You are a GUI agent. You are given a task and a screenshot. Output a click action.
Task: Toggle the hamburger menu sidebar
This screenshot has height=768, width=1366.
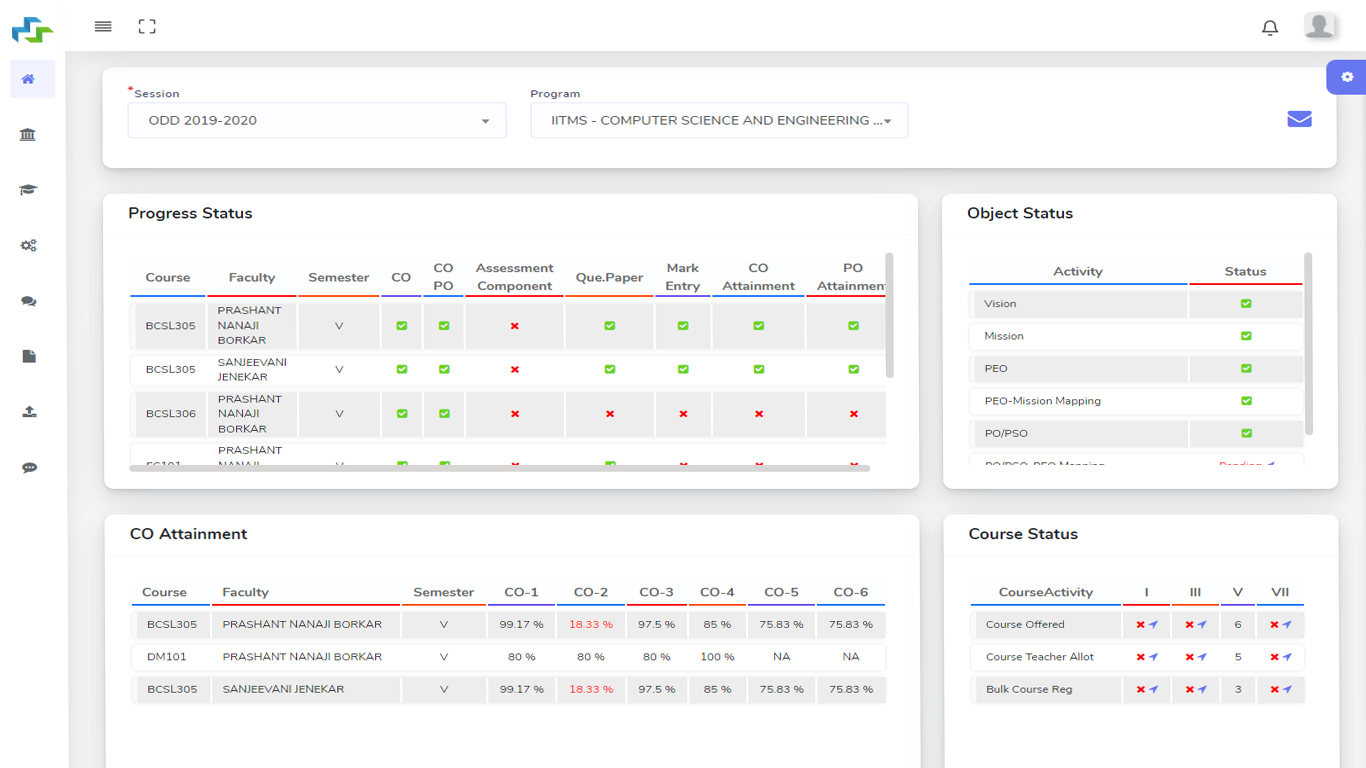[103, 27]
